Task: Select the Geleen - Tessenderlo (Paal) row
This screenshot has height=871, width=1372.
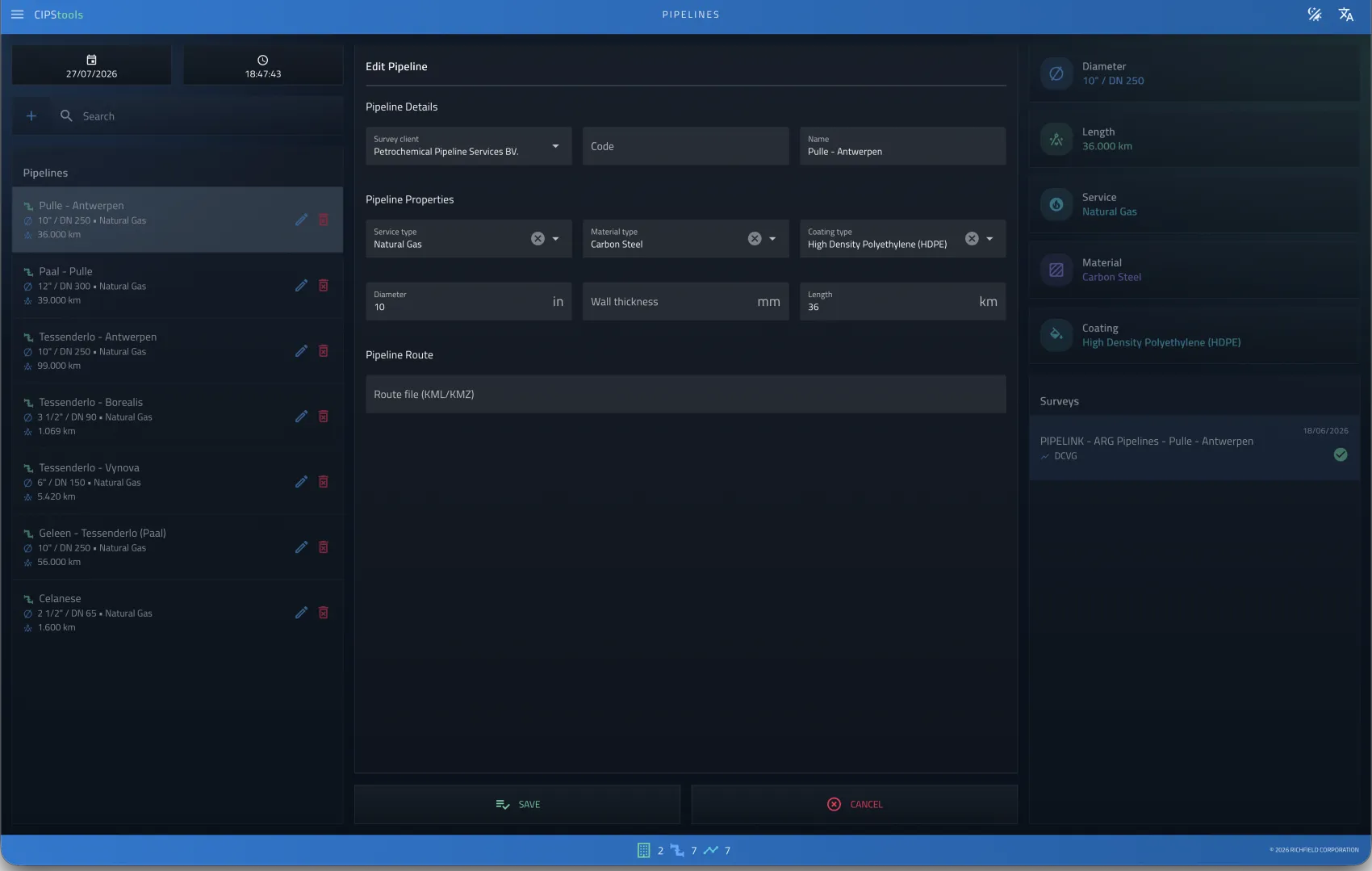Action: [x=178, y=546]
